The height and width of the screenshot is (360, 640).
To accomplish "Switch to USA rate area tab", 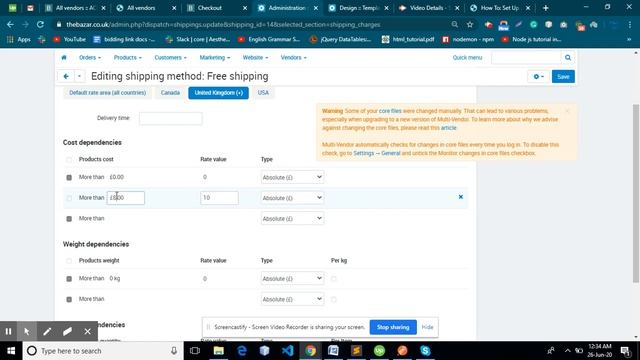I will pos(263,93).
